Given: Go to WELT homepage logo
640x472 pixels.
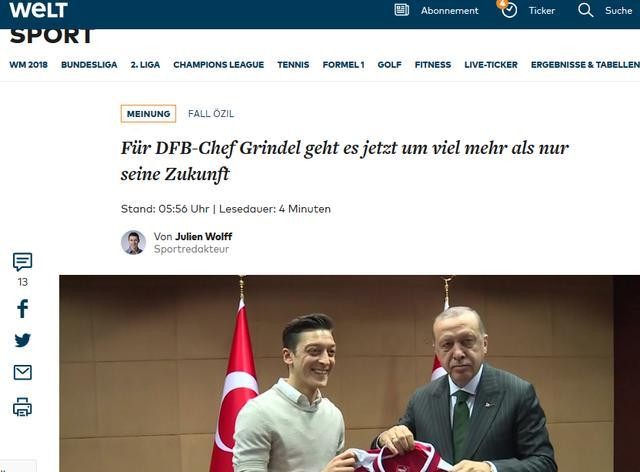Looking at the screenshot, I should pyautogui.click(x=38, y=10).
